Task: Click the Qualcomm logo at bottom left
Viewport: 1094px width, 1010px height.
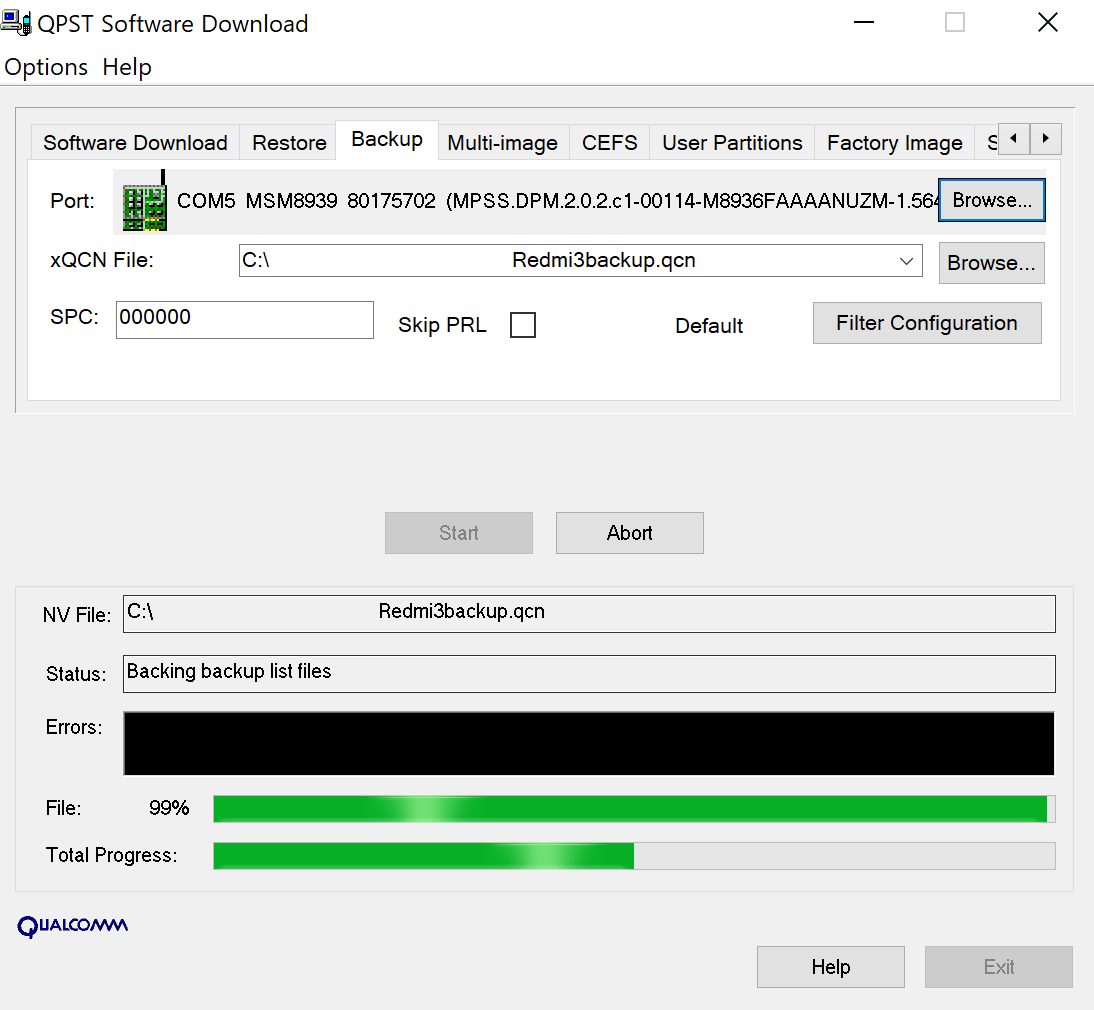Action: pyautogui.click(x=72, y=926)
